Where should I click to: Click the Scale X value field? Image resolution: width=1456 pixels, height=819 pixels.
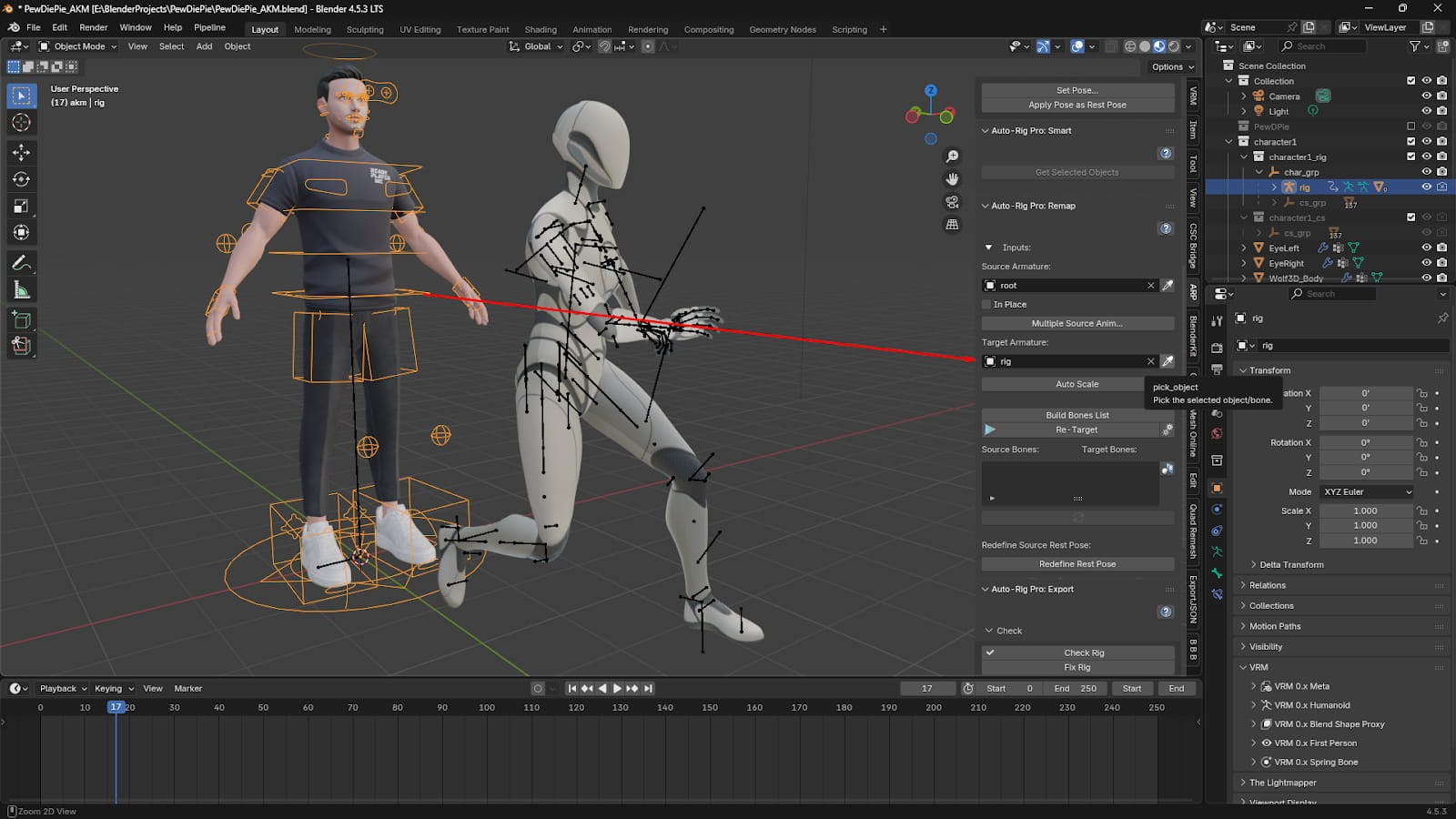pyautogui.click(x=1364, y=511)
